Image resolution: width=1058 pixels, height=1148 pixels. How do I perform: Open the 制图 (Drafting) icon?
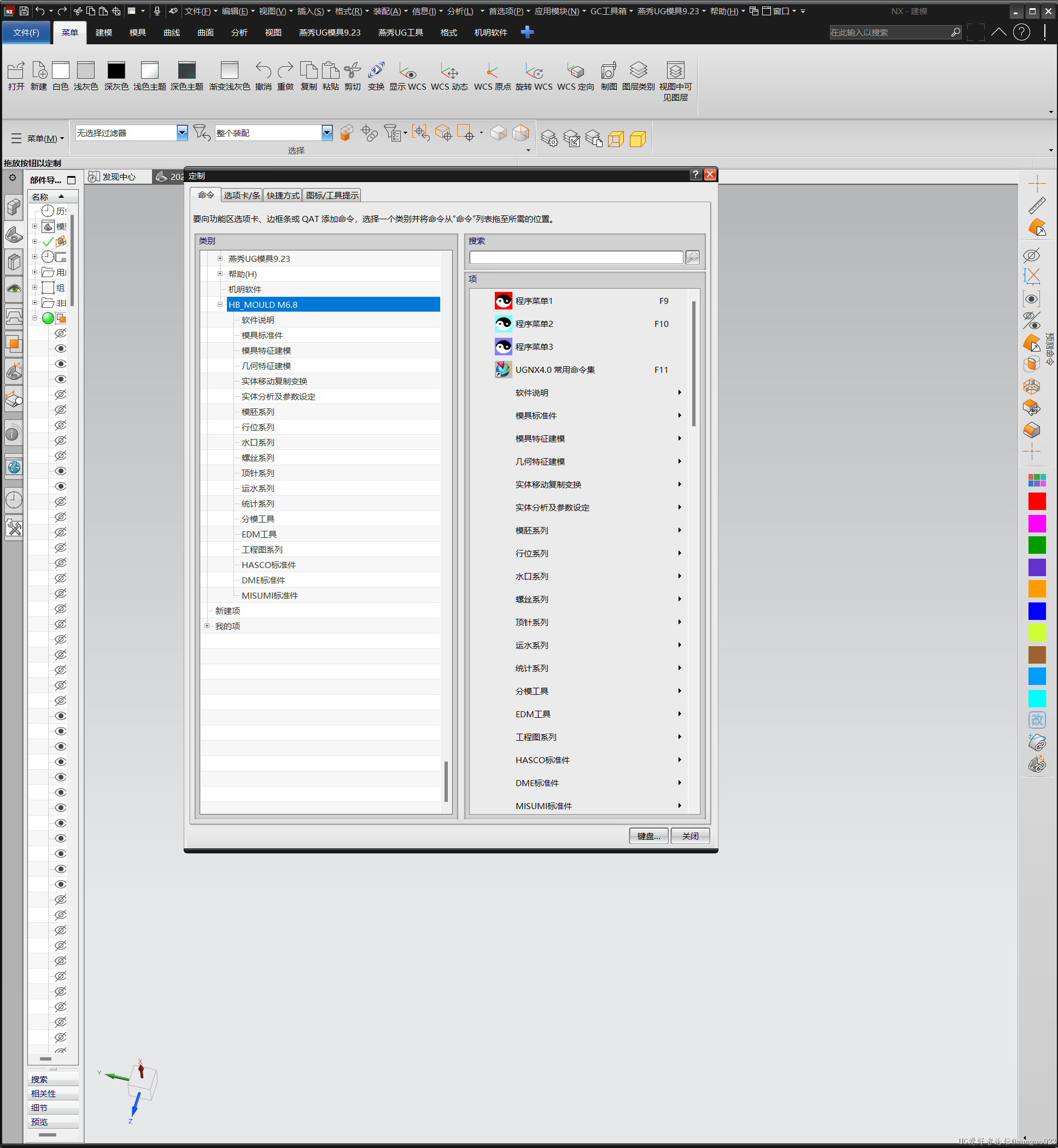coord(609,71)
